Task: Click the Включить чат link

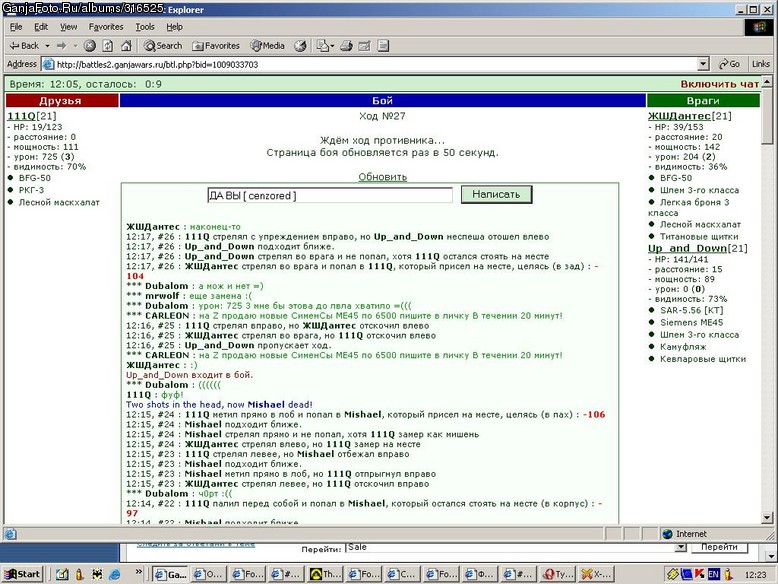Action: tap(719, 84)
